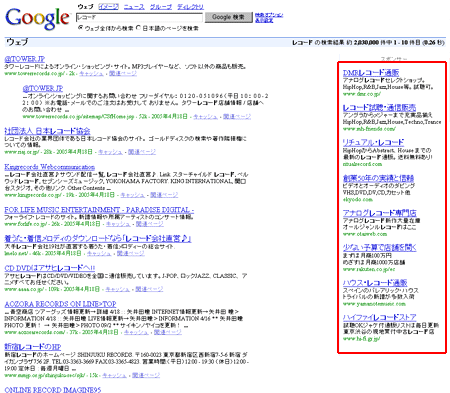Open キャッシュ link under AOZORA RECORDS result

pos(136,332)
